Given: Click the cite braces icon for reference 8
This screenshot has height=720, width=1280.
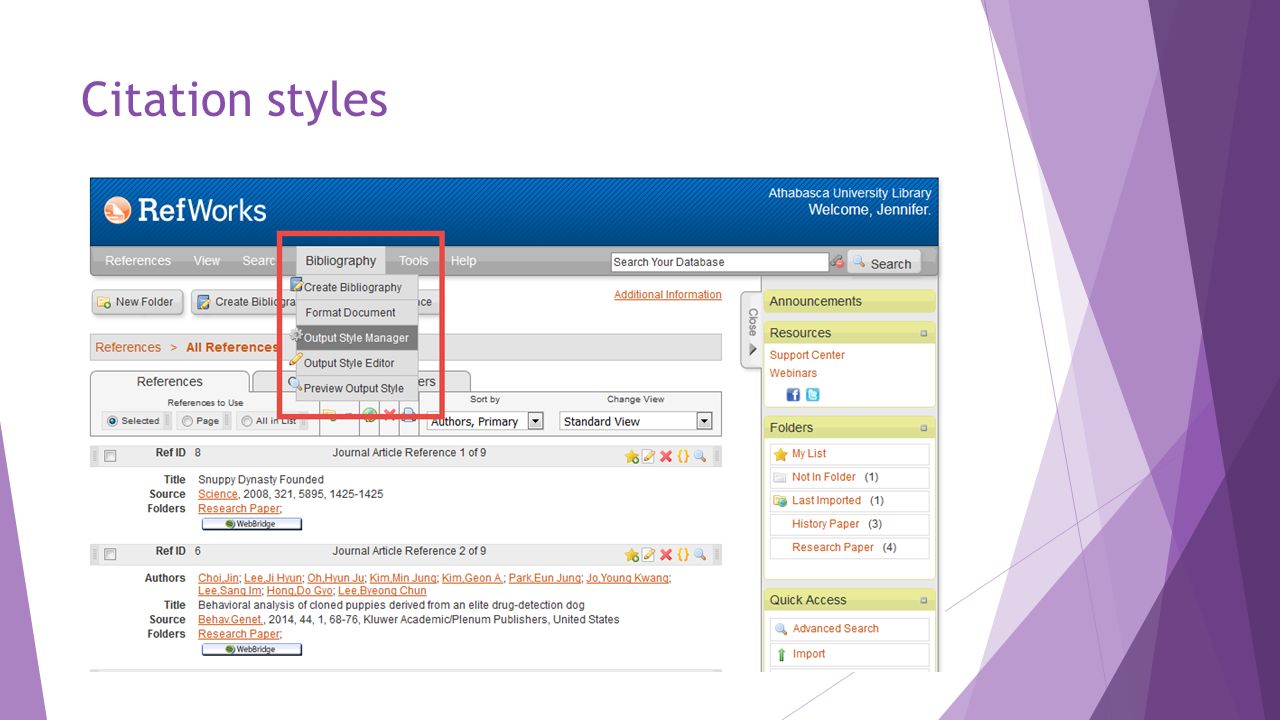Looking at the screenshot, I should [x=683, y=457].
